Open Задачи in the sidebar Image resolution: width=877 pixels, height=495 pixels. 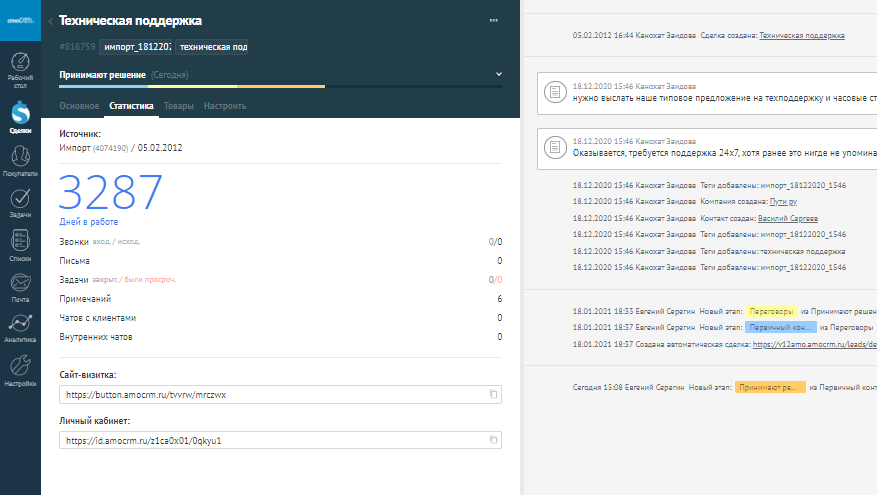coord(20,203)
